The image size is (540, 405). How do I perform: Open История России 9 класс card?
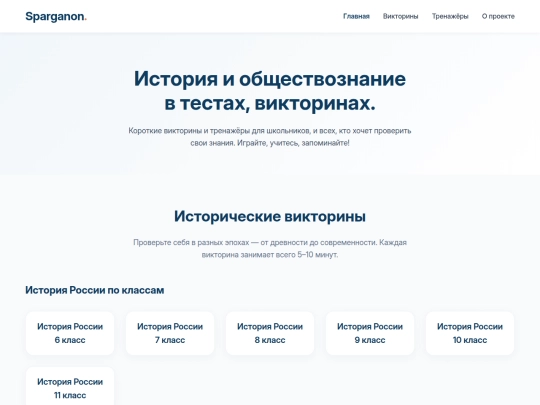(370, 333)
